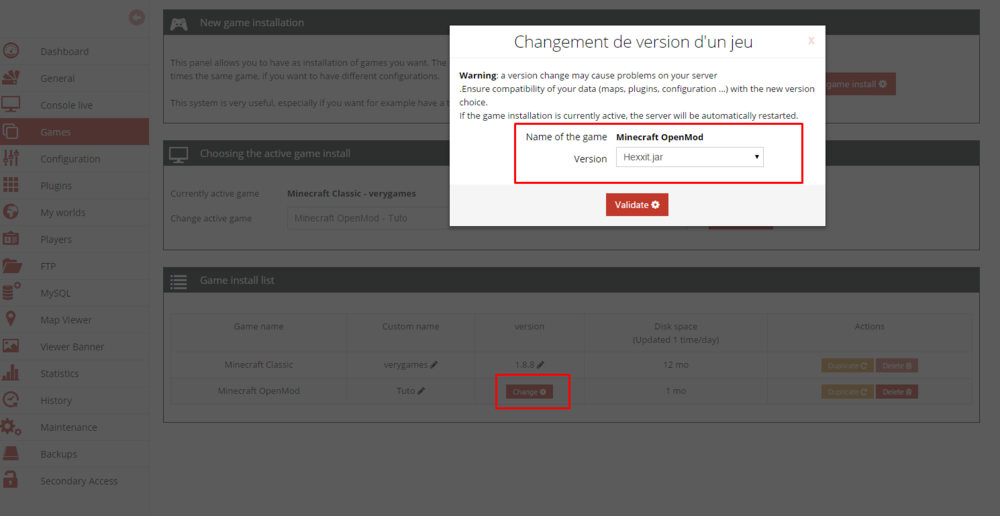1000x516 pixels.
Task: Go to Secondary Access in sidebar
Action: point(78,481)
